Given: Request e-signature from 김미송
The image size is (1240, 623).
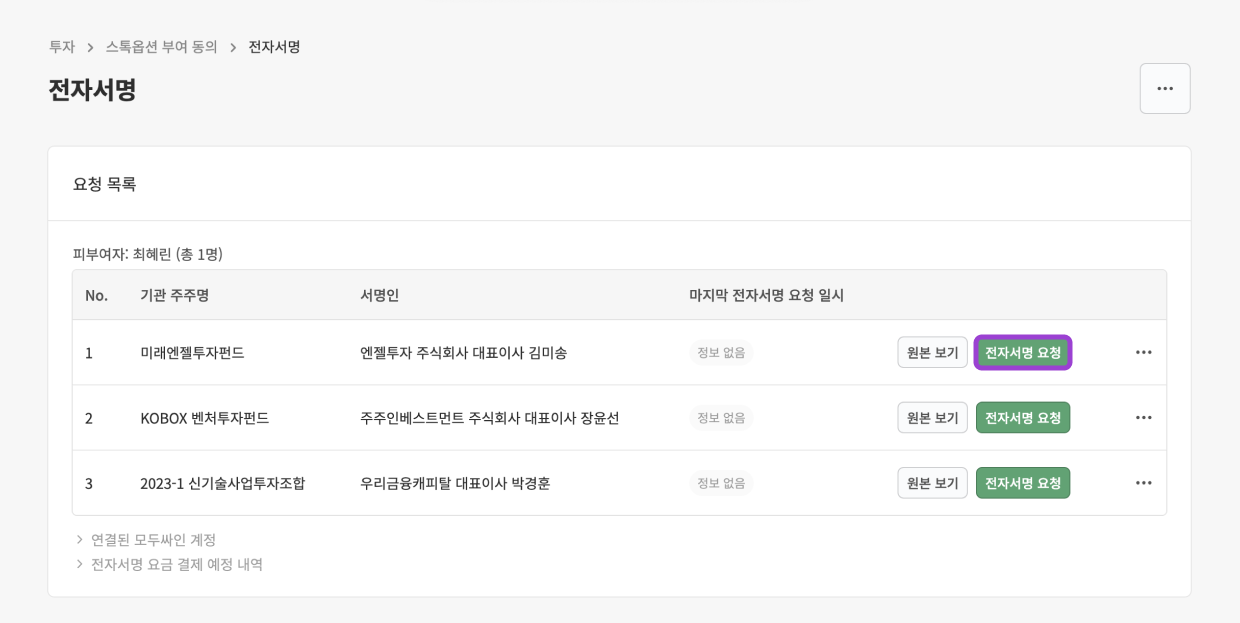Looking at the screenshot, I should [1022, 353].
